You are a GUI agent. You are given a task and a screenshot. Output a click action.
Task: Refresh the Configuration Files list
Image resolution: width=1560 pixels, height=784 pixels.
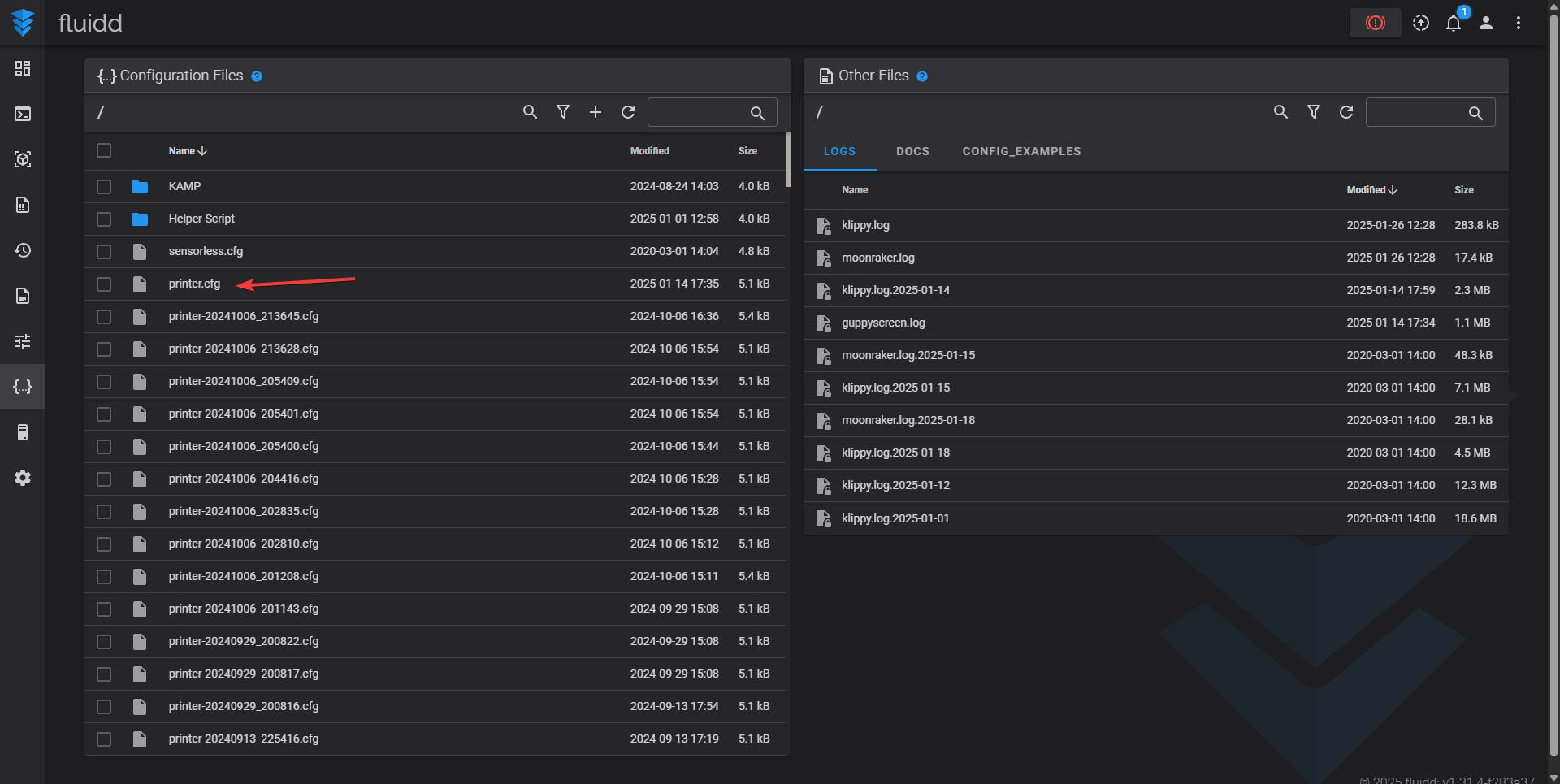click(x=628, y=112)
